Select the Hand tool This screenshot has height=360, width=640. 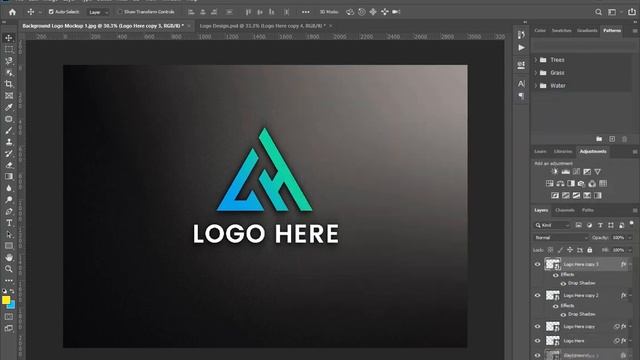click(x=9, y=258)
